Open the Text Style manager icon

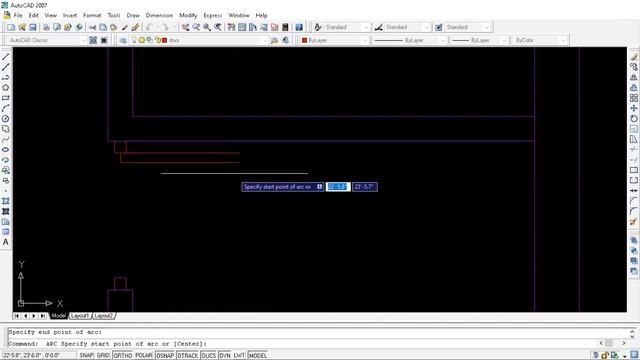318,27
